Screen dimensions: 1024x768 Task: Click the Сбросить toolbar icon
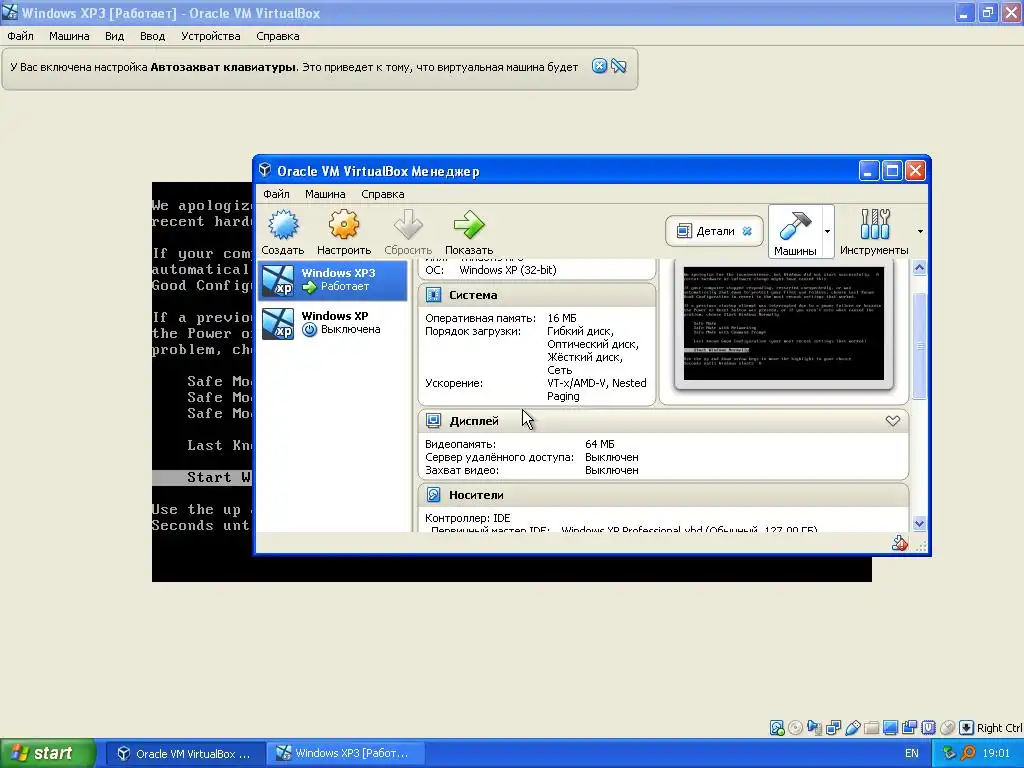point(408,224)
